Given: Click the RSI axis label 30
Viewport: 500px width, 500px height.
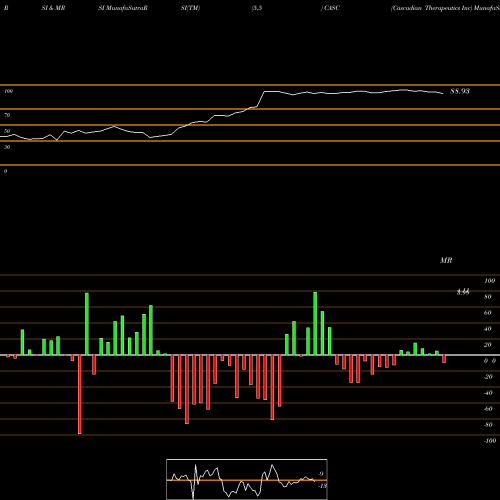Looking at the screenshot, I should [7, 147].
